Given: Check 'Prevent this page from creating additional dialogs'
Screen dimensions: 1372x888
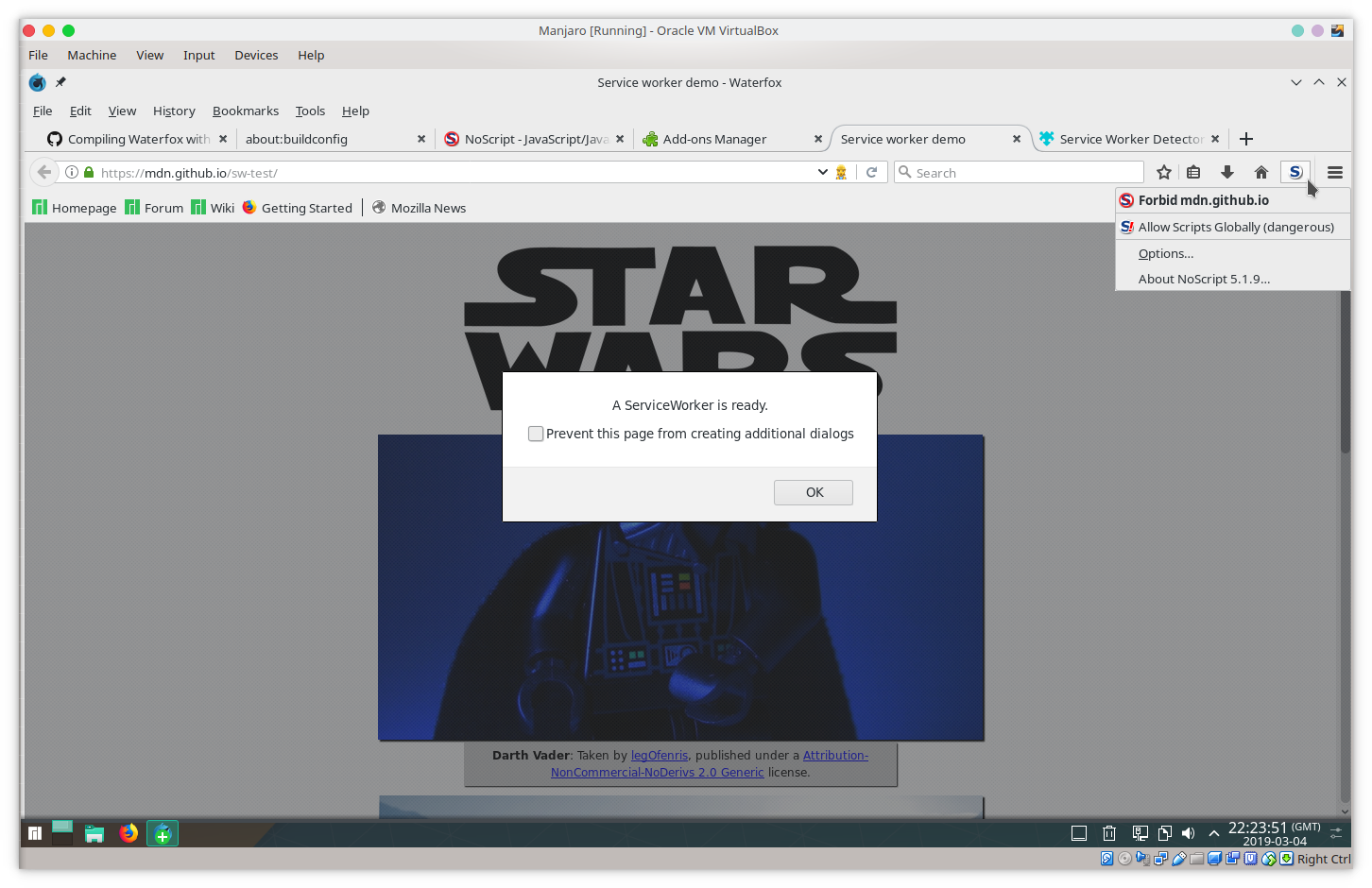Looking at the screenshot, I should [x=536, y=434].
